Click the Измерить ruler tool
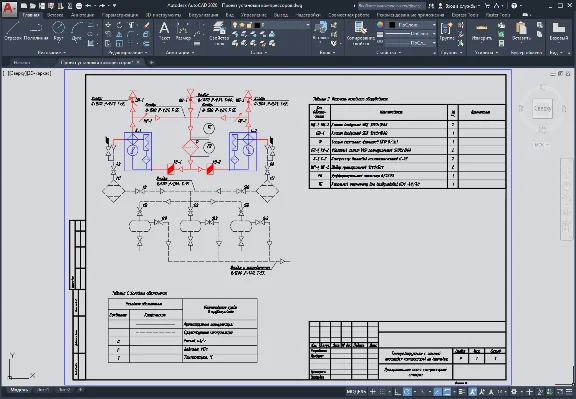Viewport: 576px width, 399px height. point(482,31)
